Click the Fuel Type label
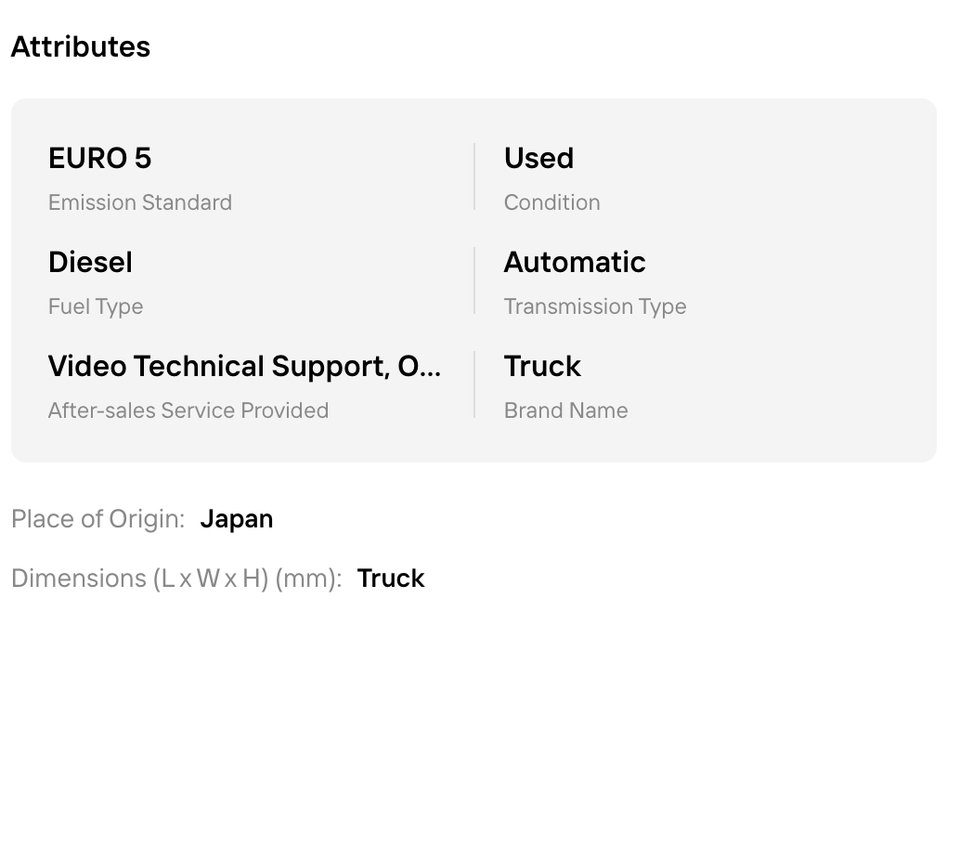Viewport: 960px width, 858px height. click(96, 307)
